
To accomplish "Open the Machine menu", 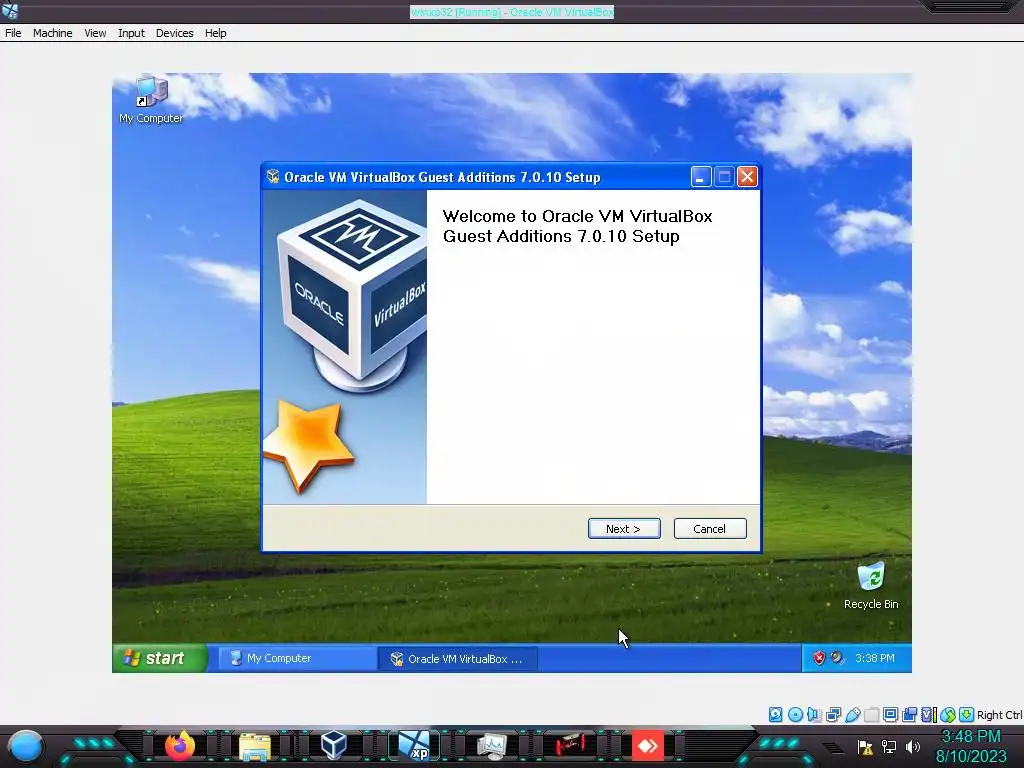I will pos(52,33).
